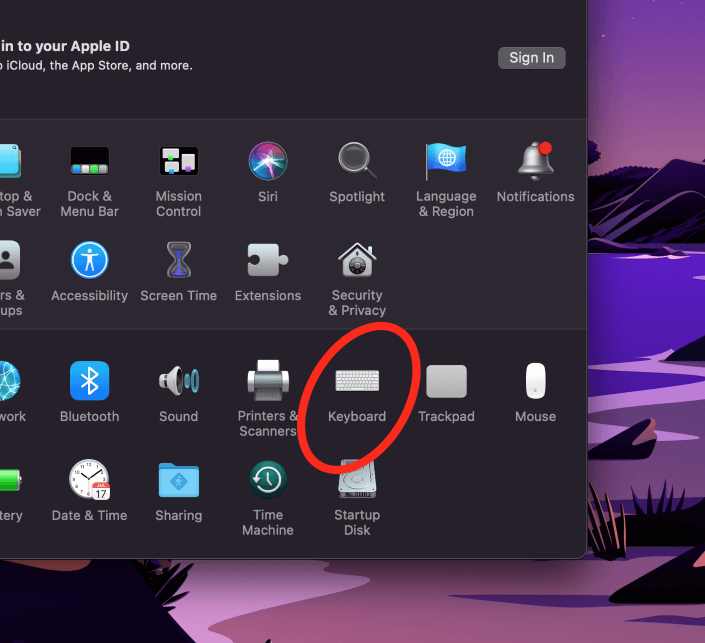This screenshot has width=705, height=643.
Task: Open Users & Groups icon
Action: tap(10, 260)
